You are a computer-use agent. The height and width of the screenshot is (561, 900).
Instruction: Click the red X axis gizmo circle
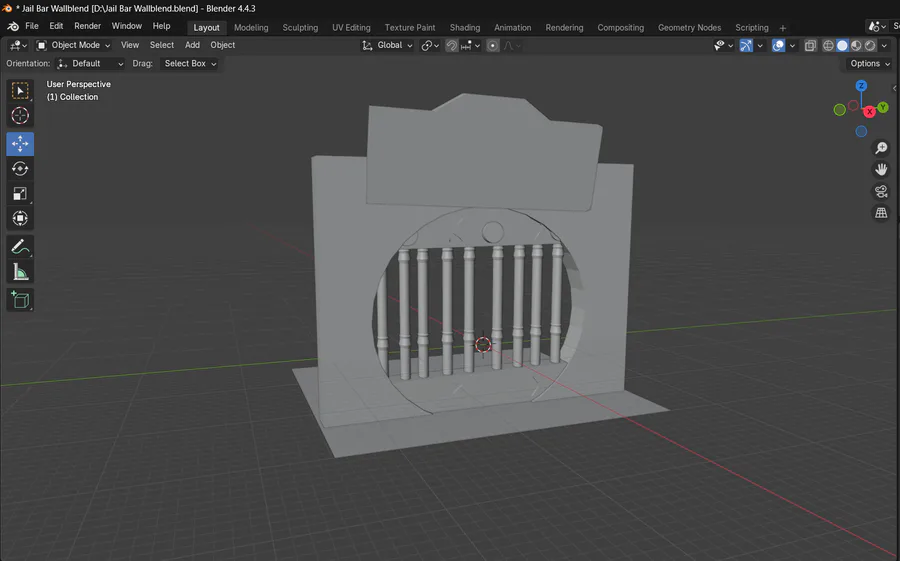pos(870,112)
